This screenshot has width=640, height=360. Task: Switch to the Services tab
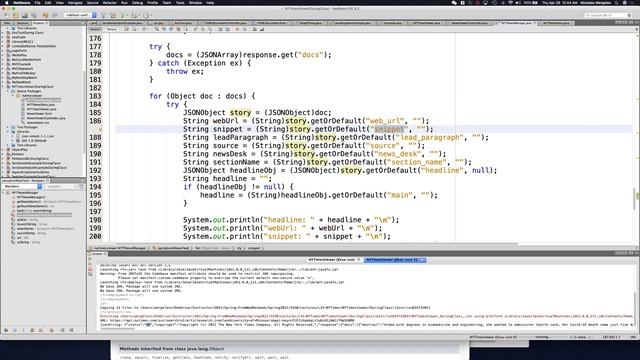pyautogui.click(x=23, y=23)
